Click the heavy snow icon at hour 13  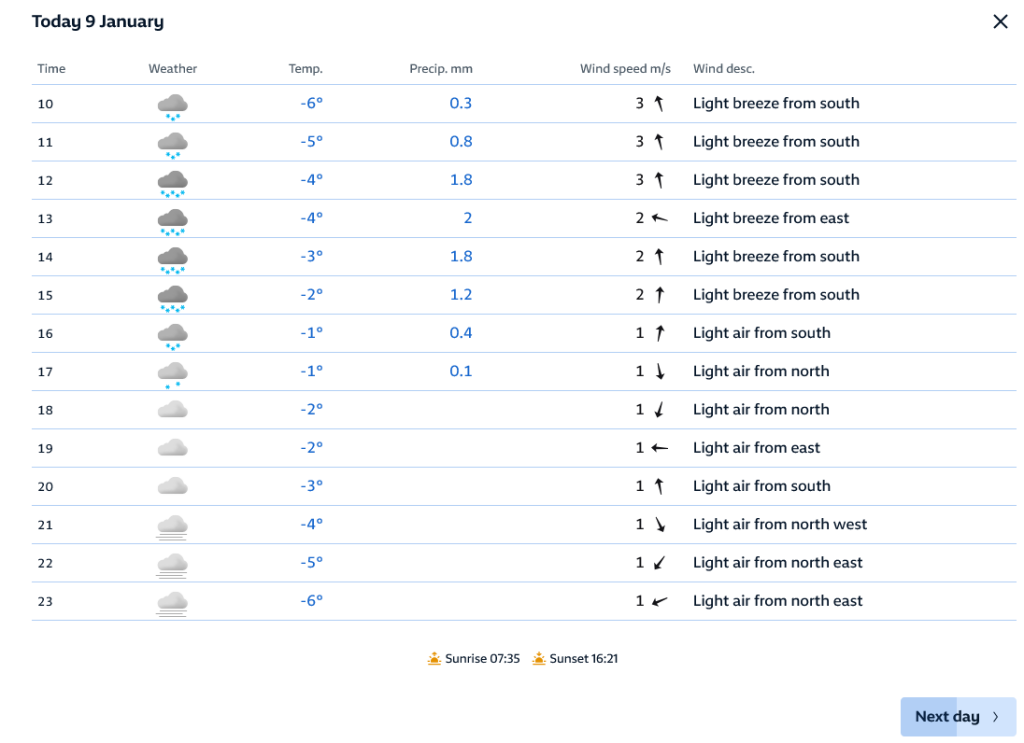[173, 219]
